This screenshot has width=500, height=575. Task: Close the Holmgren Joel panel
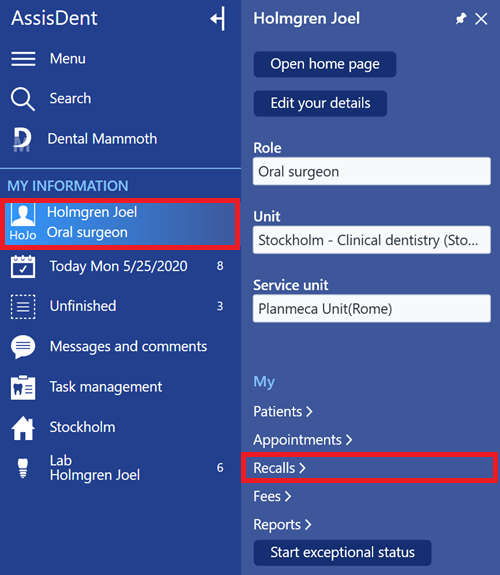481,19
